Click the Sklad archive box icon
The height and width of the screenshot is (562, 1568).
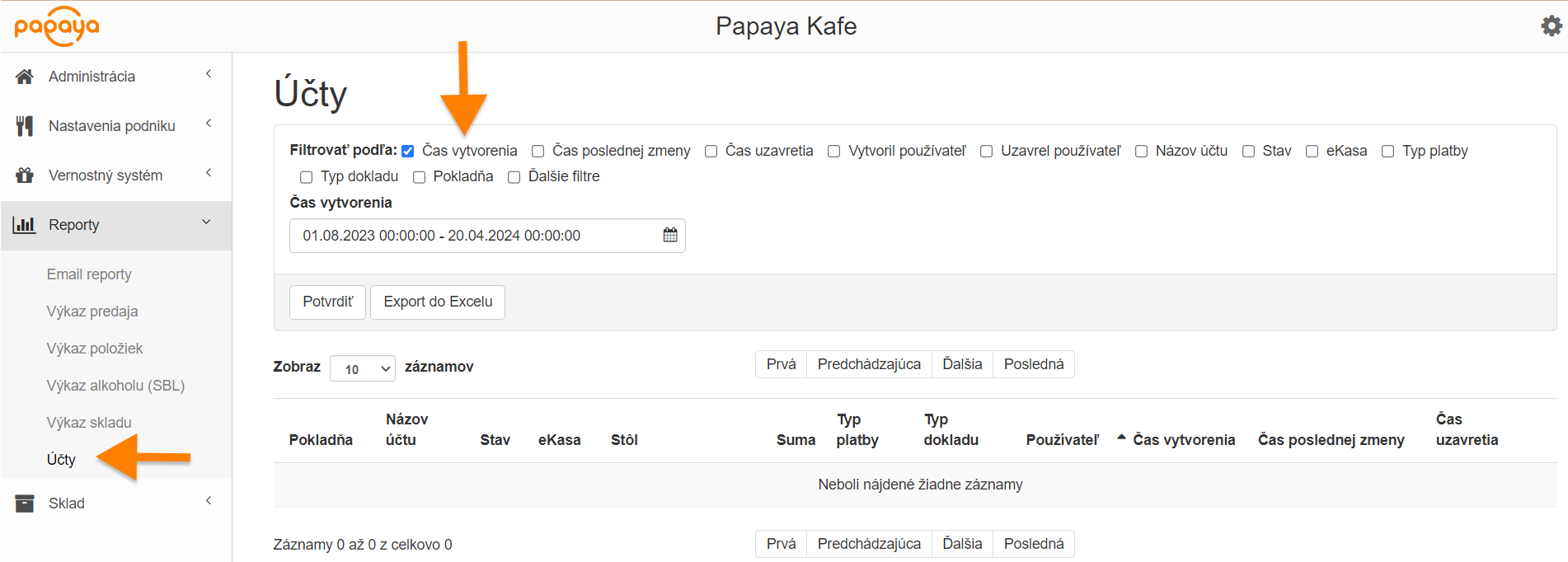[x=25, y=503]
